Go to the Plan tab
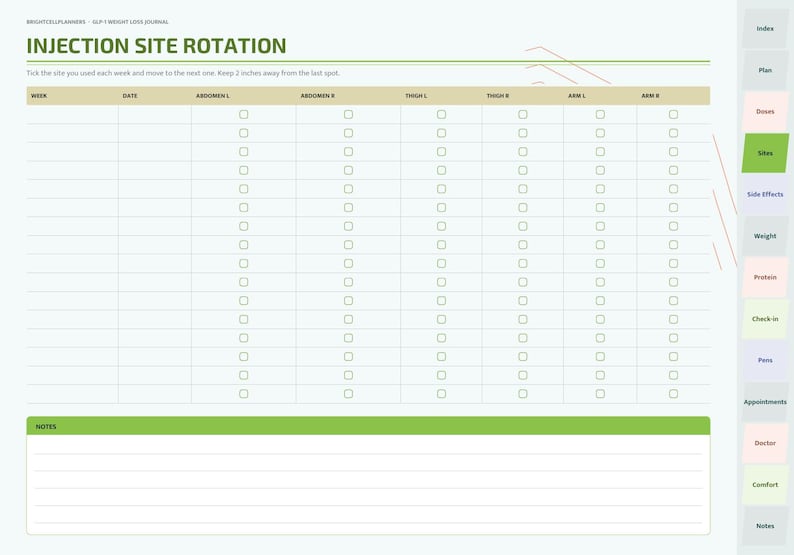 [x=765, y=70]
